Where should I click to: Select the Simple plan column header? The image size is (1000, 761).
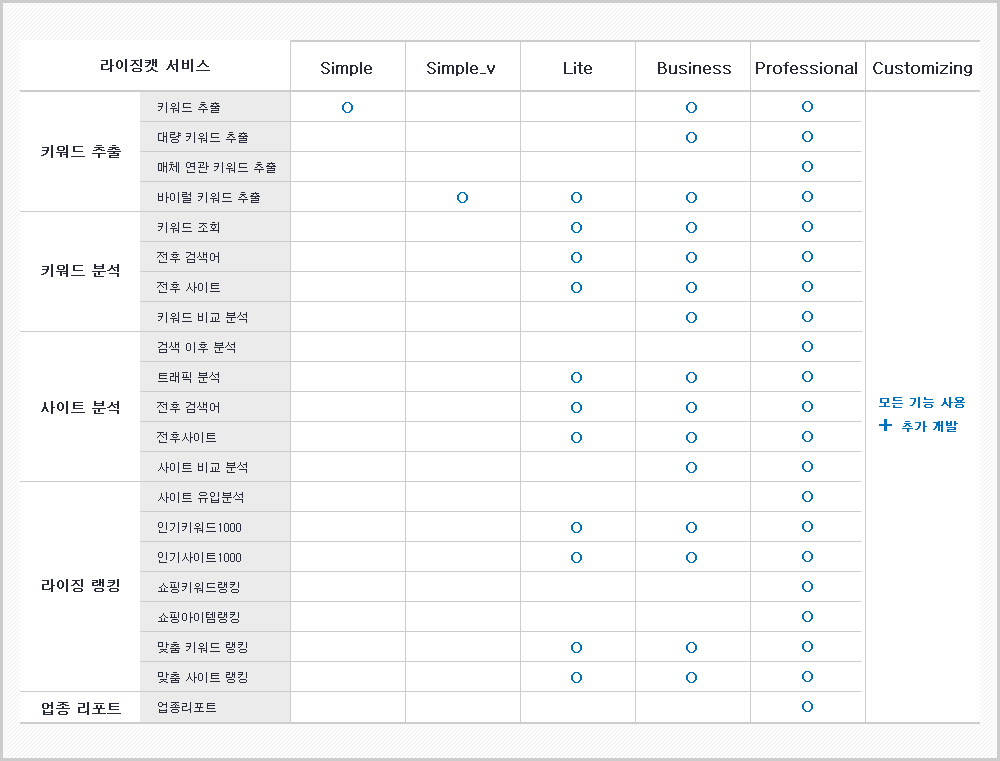[346, 68]
